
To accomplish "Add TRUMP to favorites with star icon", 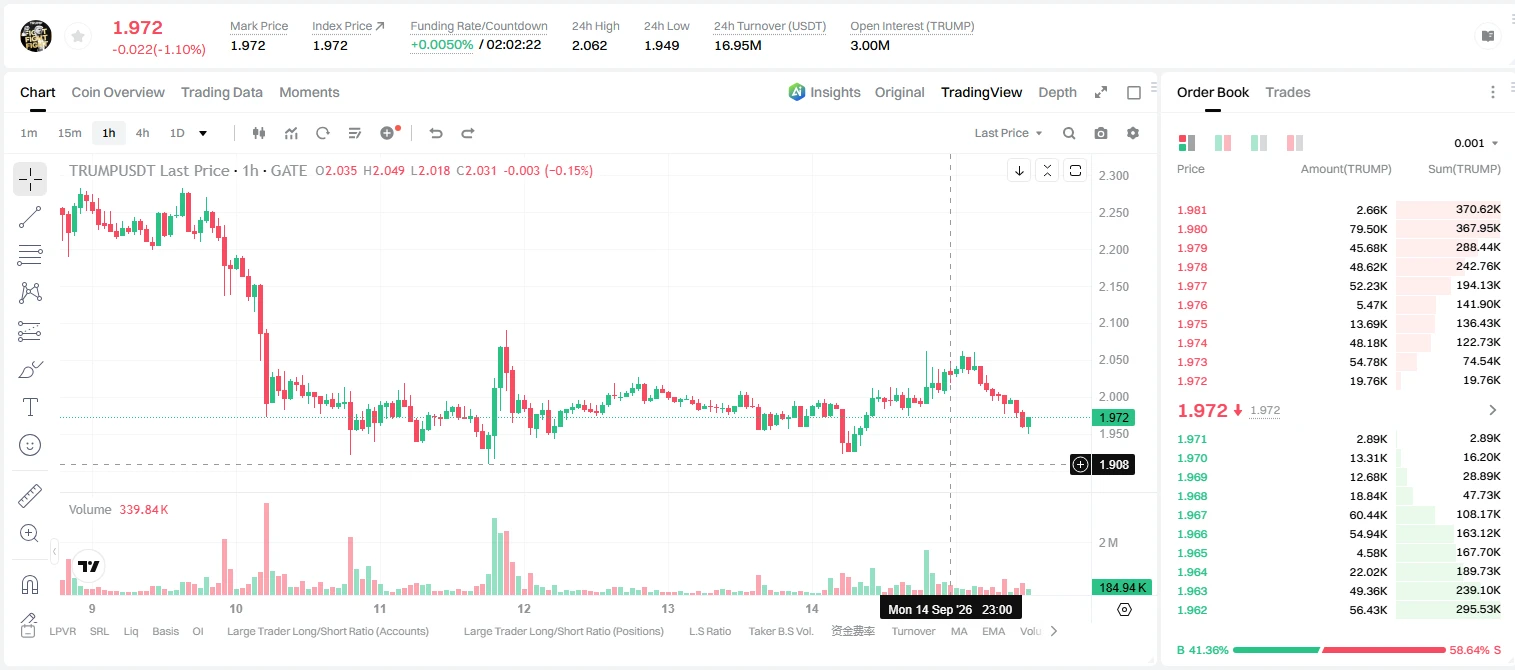I will coord(77,37).
